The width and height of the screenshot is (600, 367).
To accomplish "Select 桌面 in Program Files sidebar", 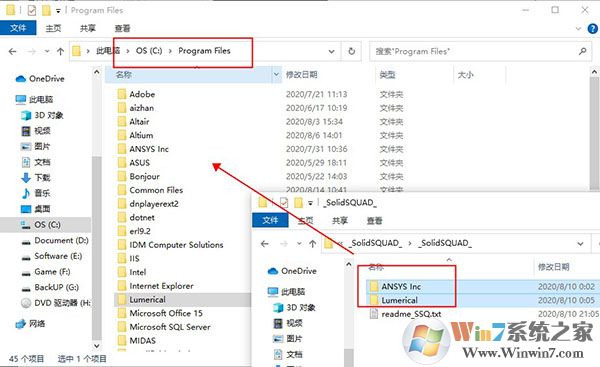I will click(36, 209).
